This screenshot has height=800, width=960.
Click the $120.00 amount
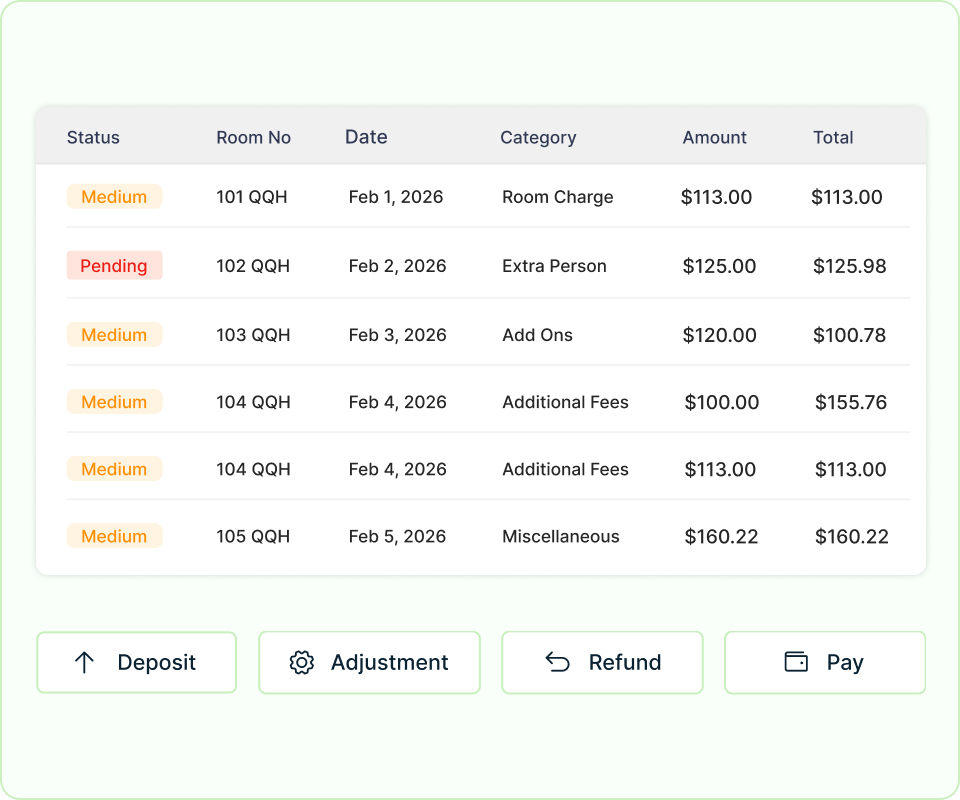719,335
